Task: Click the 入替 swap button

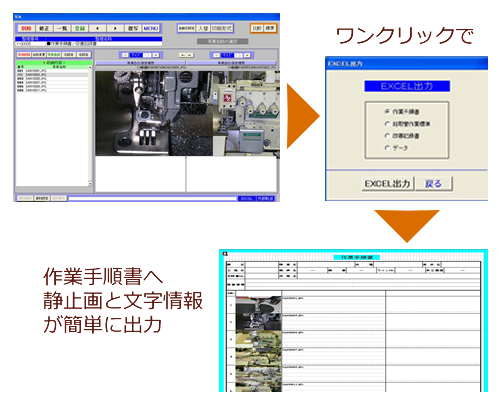Action: tap(203, 28)
